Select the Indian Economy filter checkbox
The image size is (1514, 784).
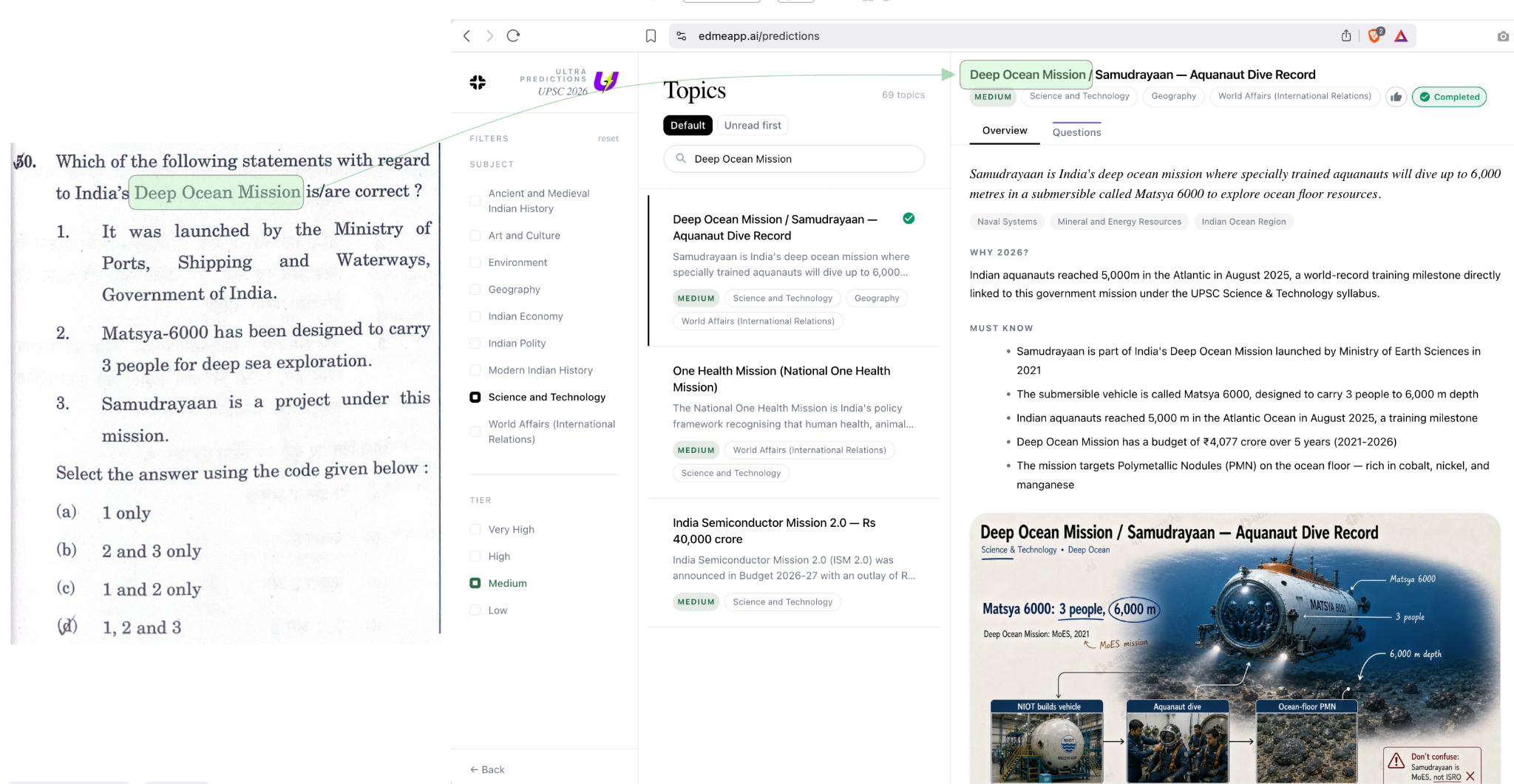[x=475, y=316]
